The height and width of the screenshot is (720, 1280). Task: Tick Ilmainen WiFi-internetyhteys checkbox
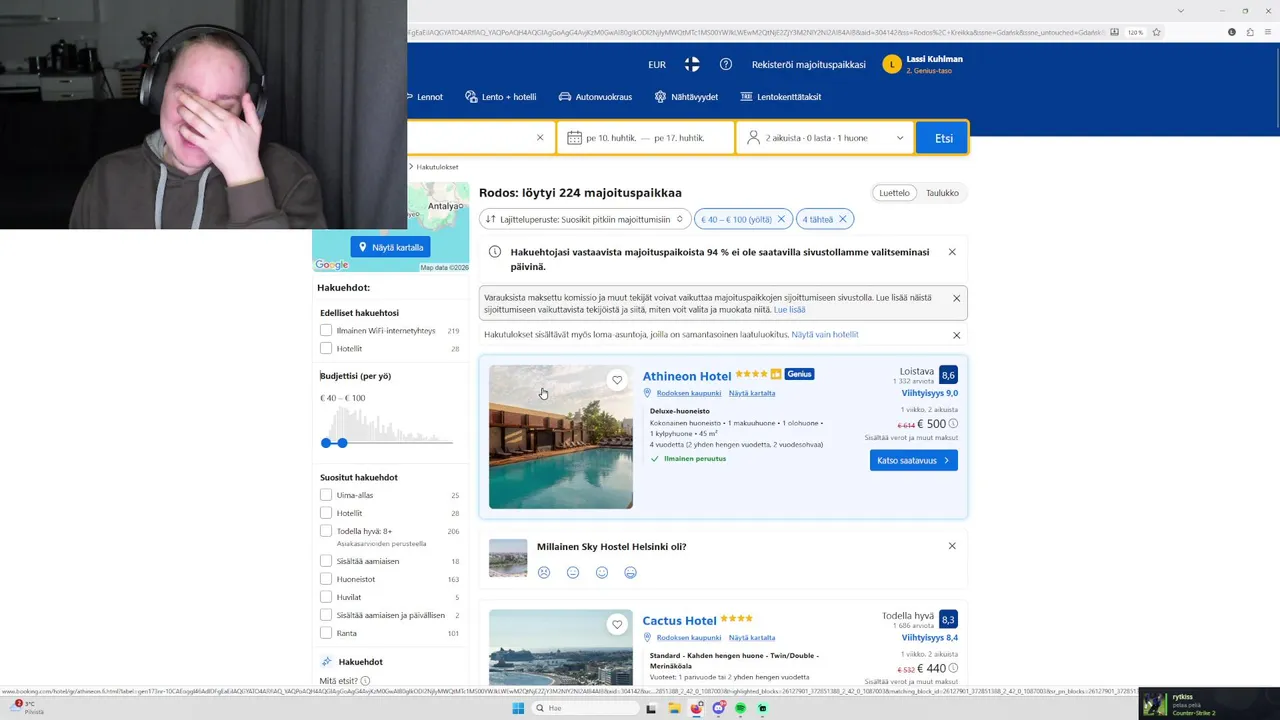[326, 330]
